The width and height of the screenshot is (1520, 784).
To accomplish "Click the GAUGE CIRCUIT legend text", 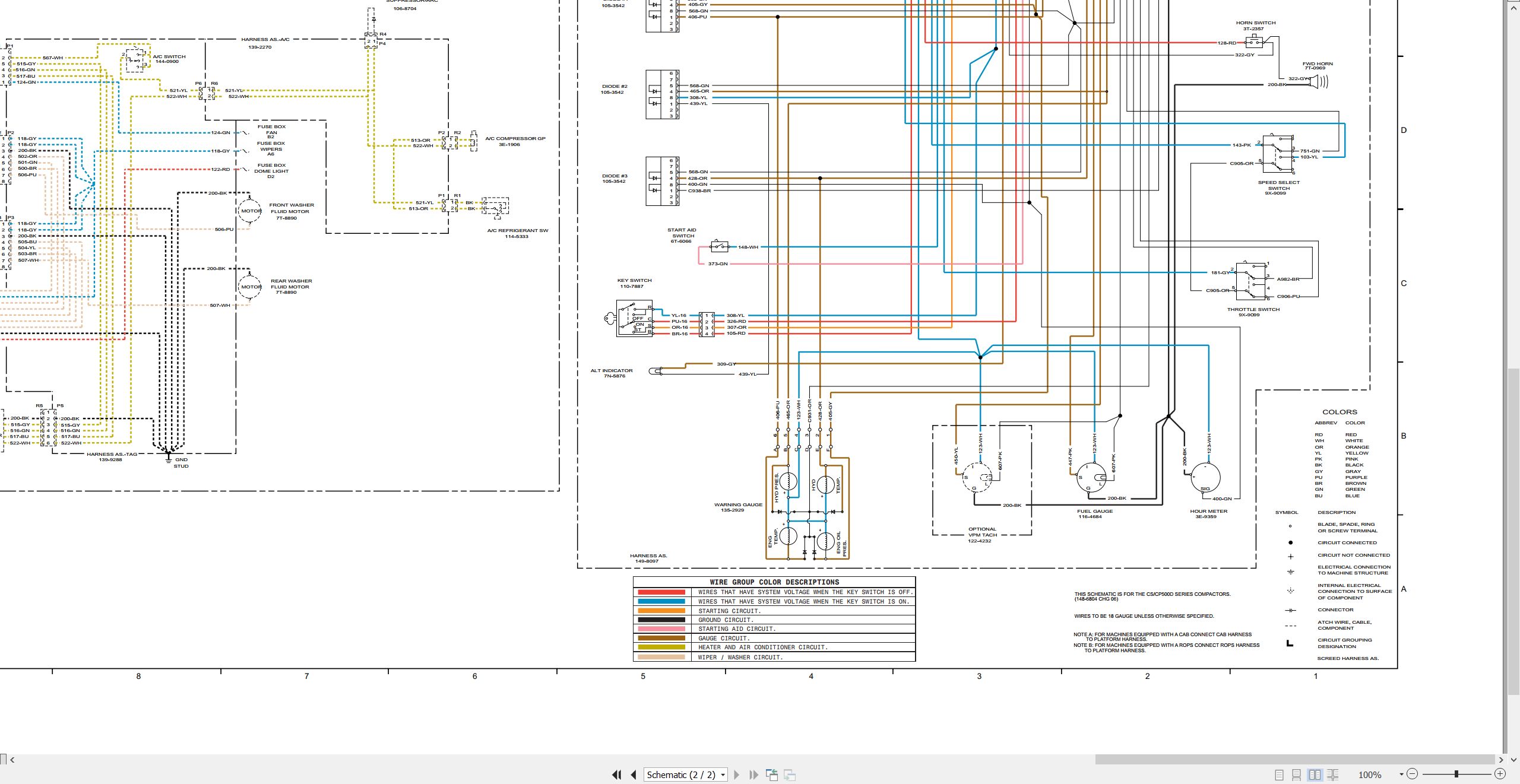I will click(x=724, y=638).
